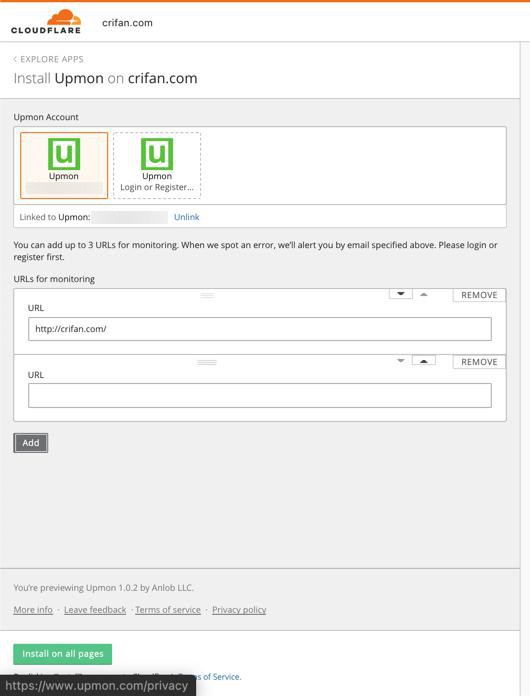Grab the first URL row drag handle
This screenshot has width=530, height=696.
click(x=207, y=295)
